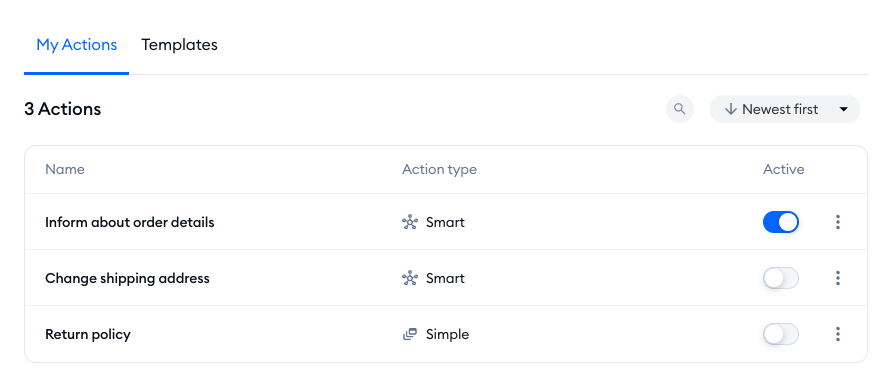Open the Newest first sort dropdown
This screenshot has width=891, height=385.
point(785,109)
